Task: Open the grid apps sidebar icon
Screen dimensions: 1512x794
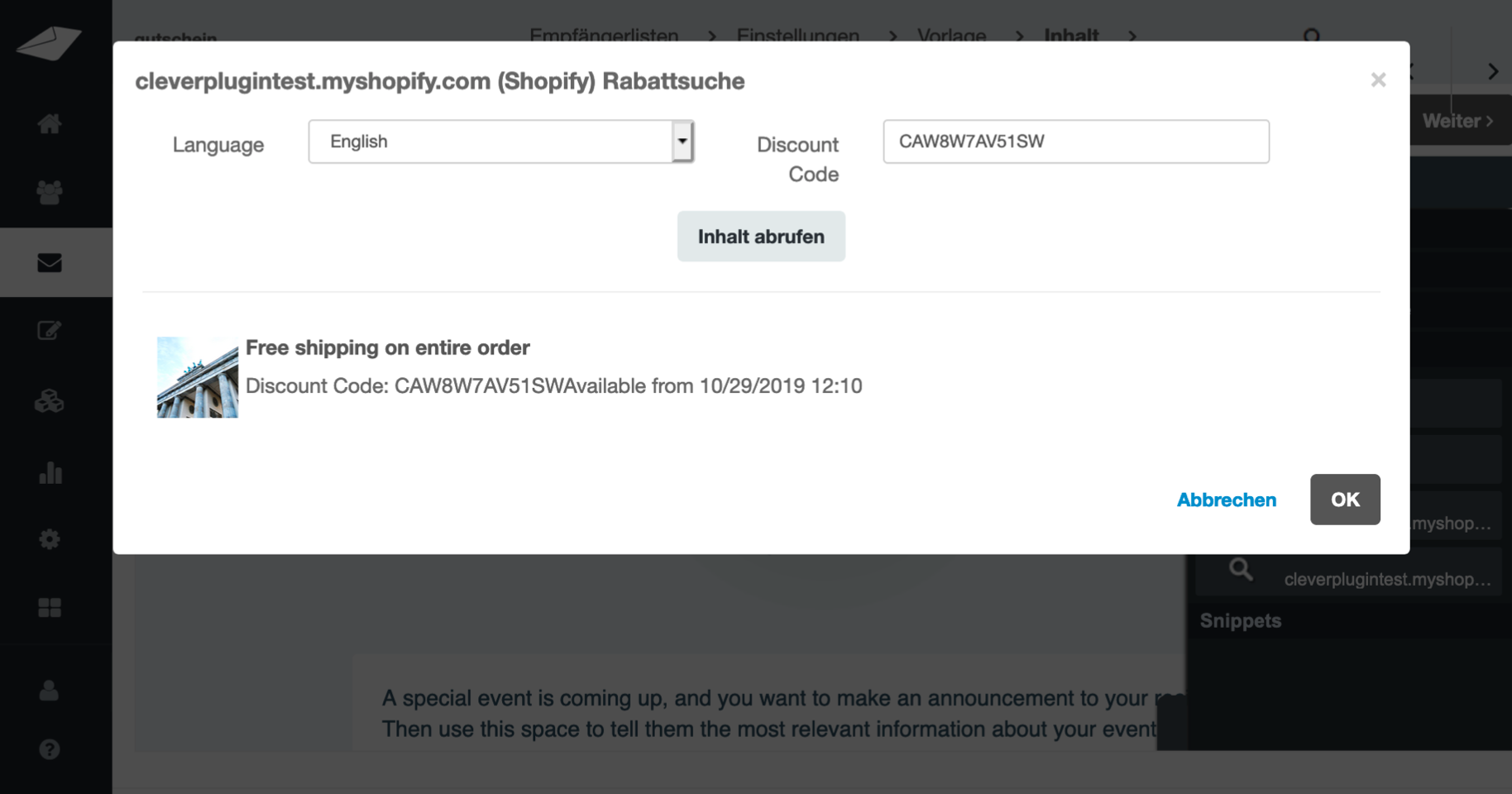Action: pyautogui.click(x=50, y=608)
